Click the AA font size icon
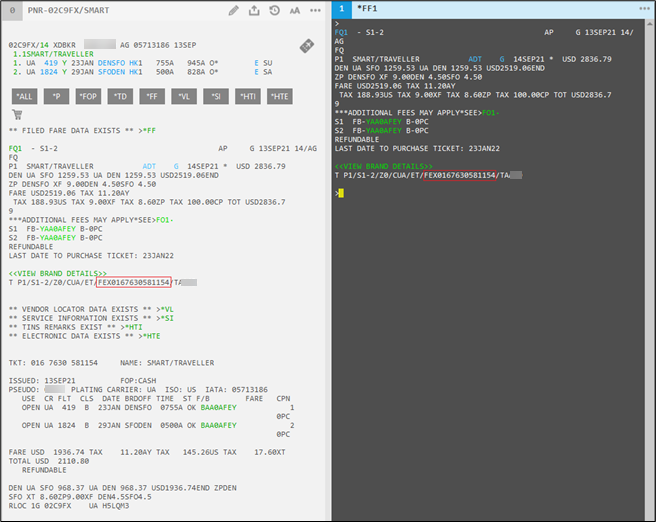Image resolution: width=656 pixels, height=522 pixels. coord(295,10)
